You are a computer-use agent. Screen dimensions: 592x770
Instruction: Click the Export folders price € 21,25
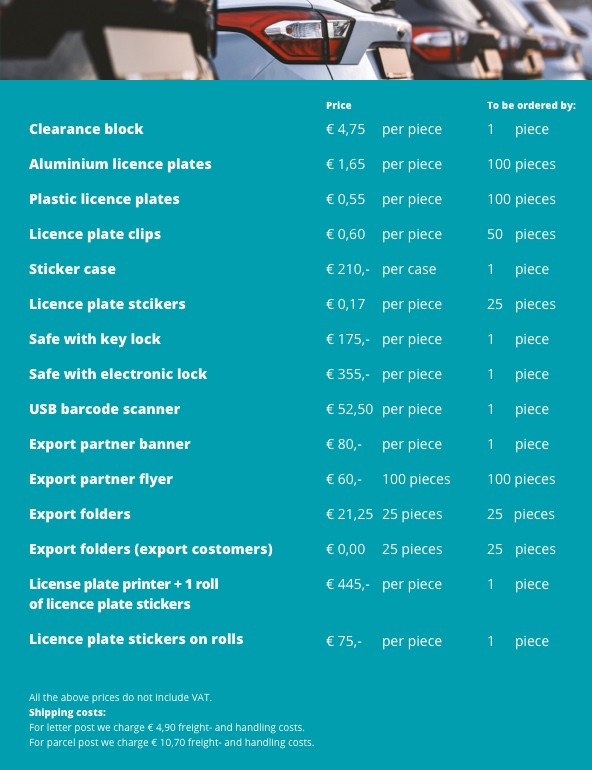coord(350,514)
